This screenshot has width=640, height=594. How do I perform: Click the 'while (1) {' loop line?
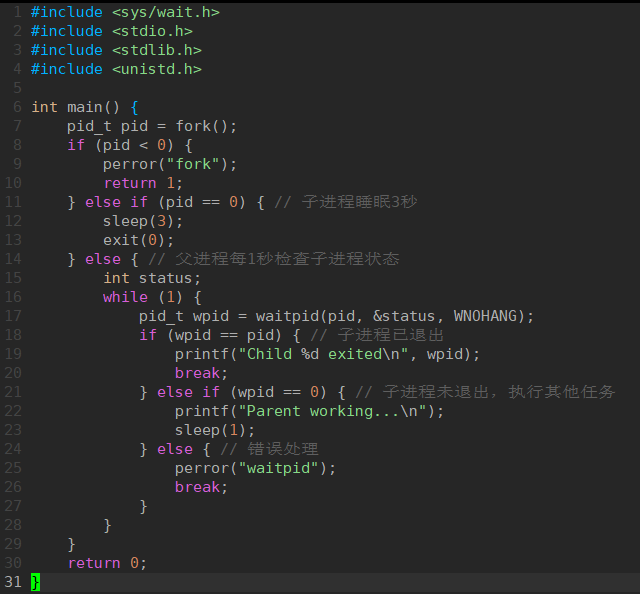coord(152,297)
